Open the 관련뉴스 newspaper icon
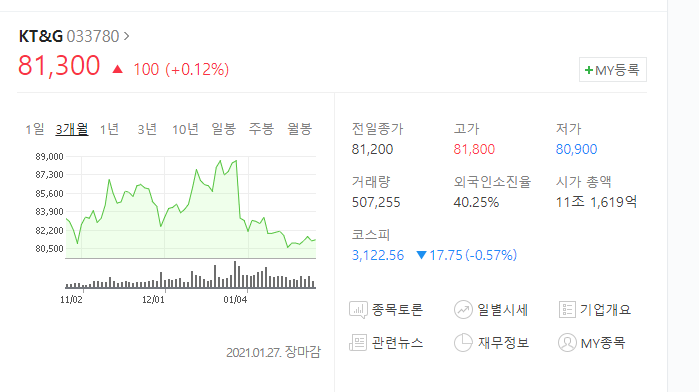This screenshot has height=392, width=699. coord(358,342)
